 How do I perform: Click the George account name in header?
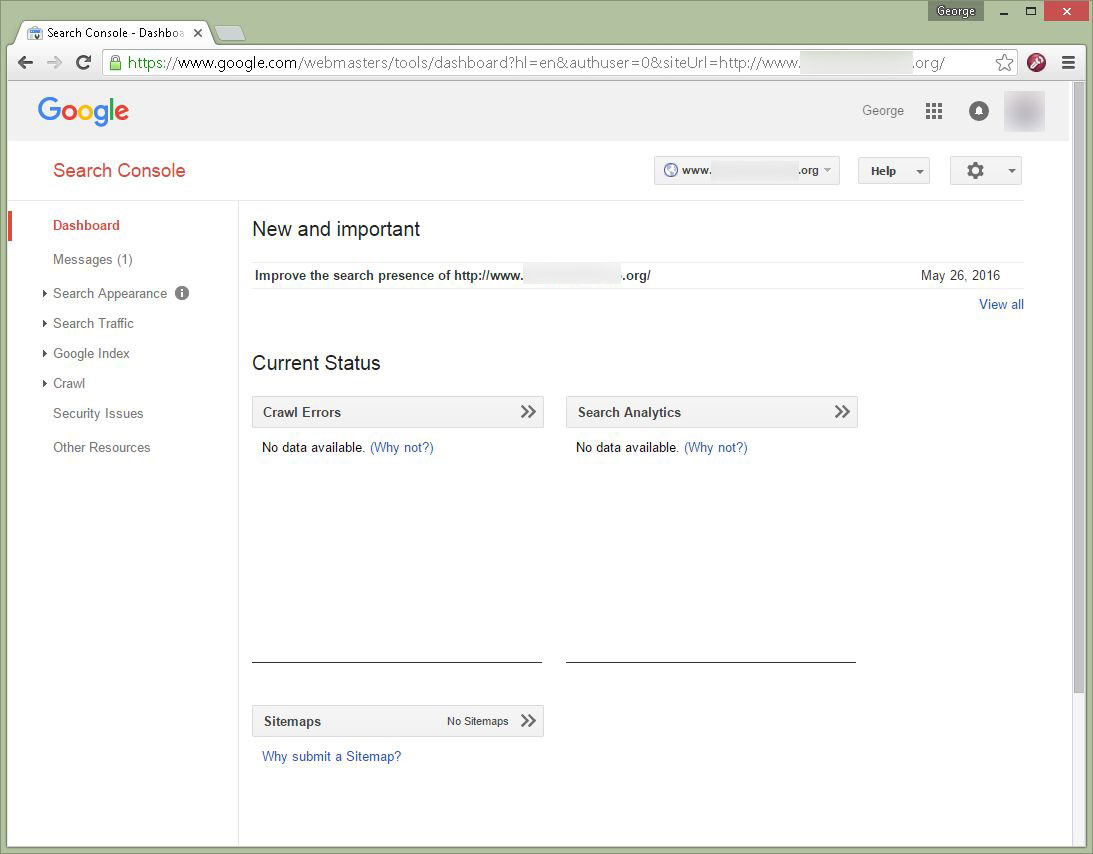pos(882,111)
